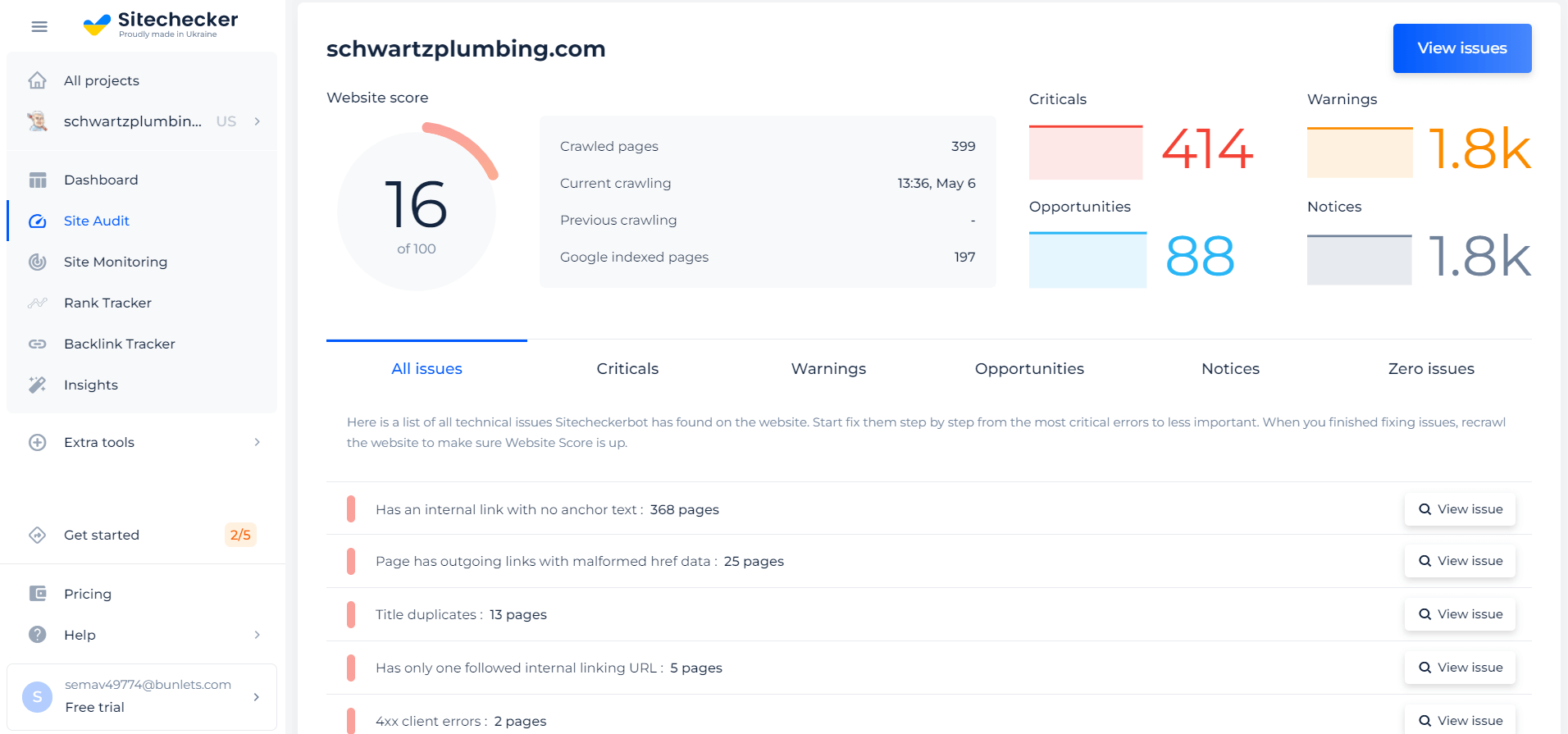Click the Crawled pages 399 value
The height and width of the screenshot is (734, 1568).
click(964, 146)
